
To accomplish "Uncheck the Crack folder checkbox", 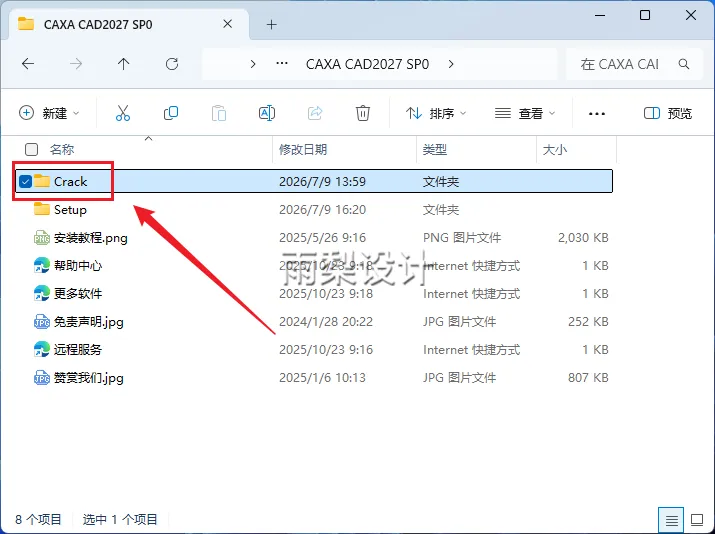I will tap(26, 181).
